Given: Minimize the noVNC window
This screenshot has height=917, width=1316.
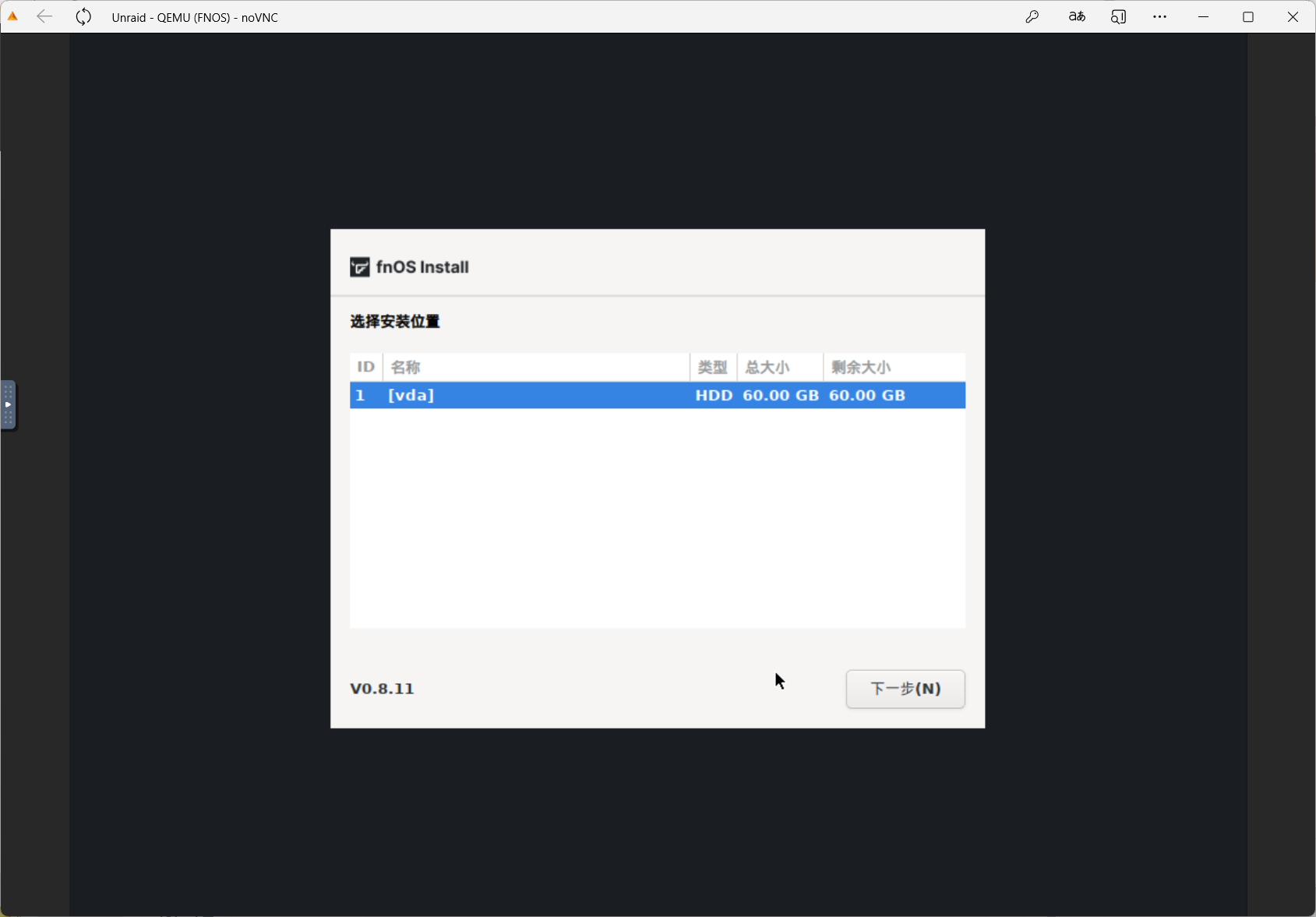Looking at the screenshot, I should click(x=1203, y=16).
